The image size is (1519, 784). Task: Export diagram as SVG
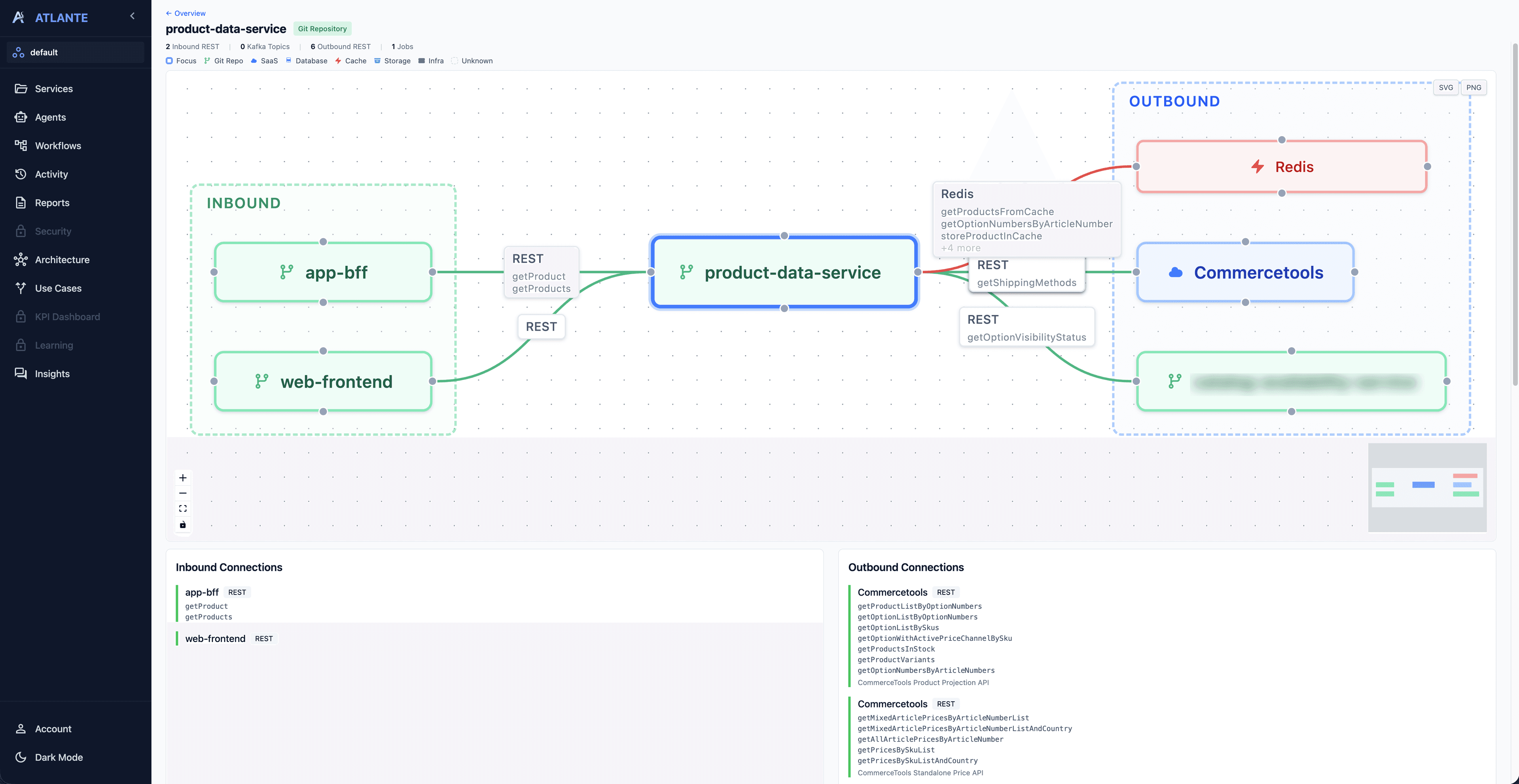click(1445, 87)
